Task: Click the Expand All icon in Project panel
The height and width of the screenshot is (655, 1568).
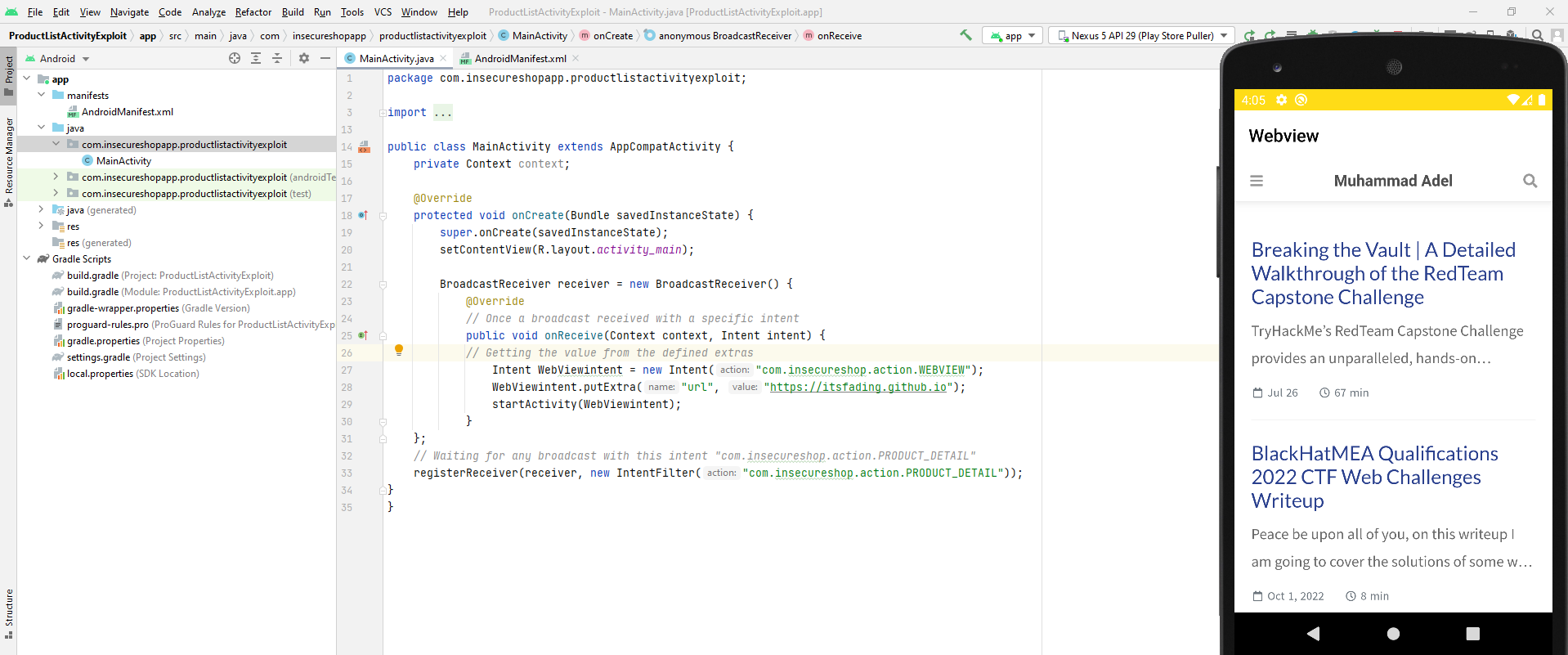Action: click(x=256, y=58)
